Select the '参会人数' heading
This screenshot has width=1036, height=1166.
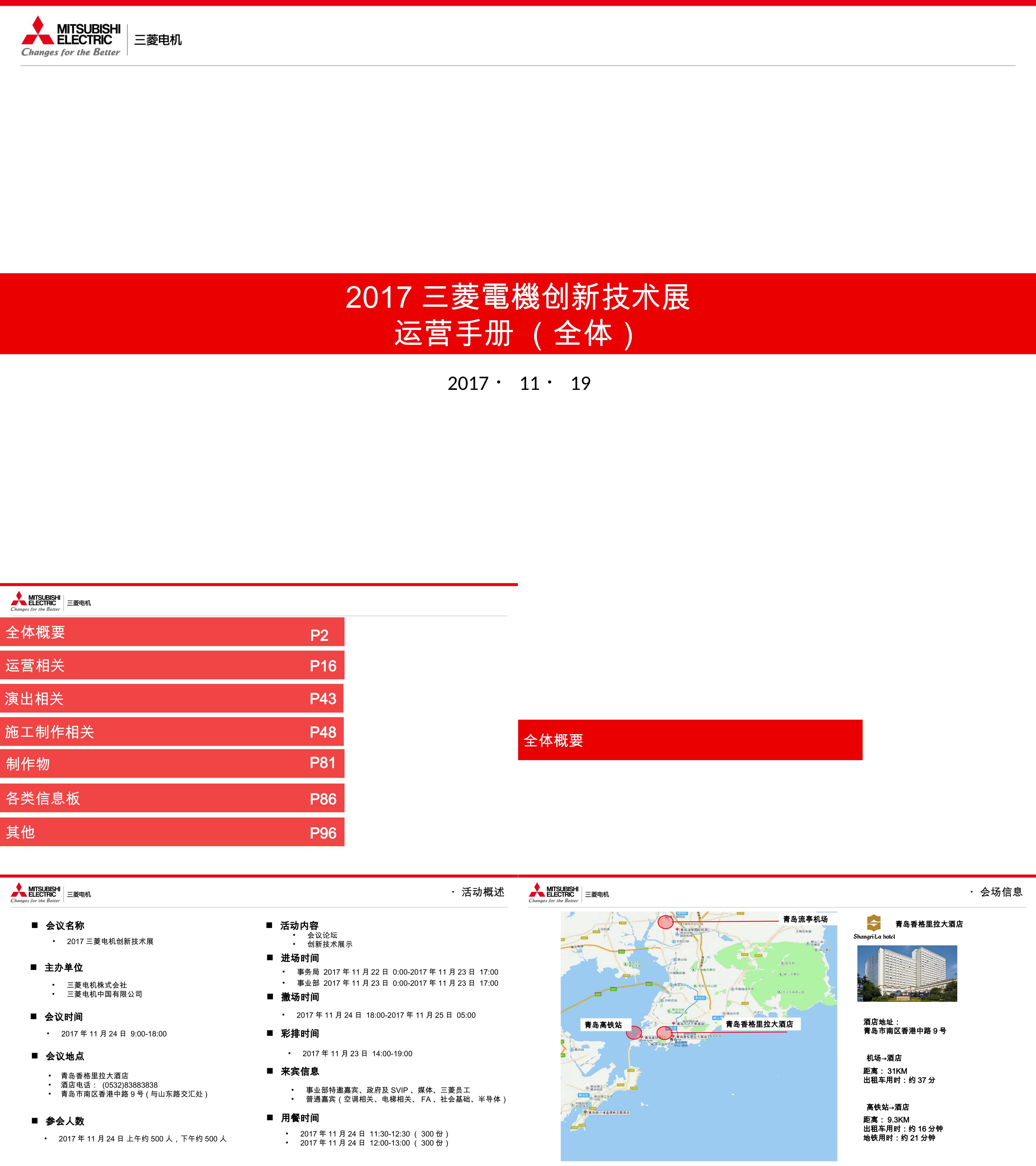coord(65,1121)
